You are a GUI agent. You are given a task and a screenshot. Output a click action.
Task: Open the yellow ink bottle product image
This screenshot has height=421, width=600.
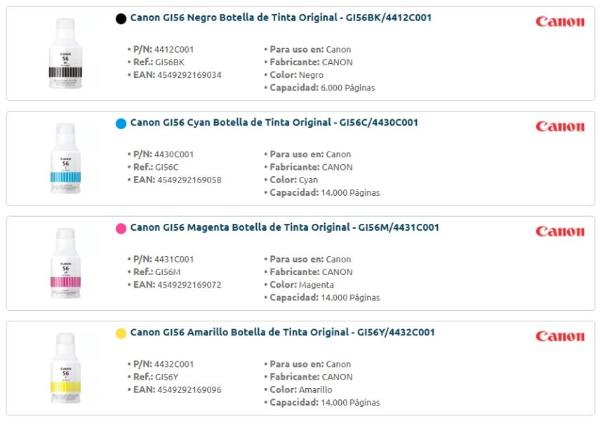click(x=65, y=369)
